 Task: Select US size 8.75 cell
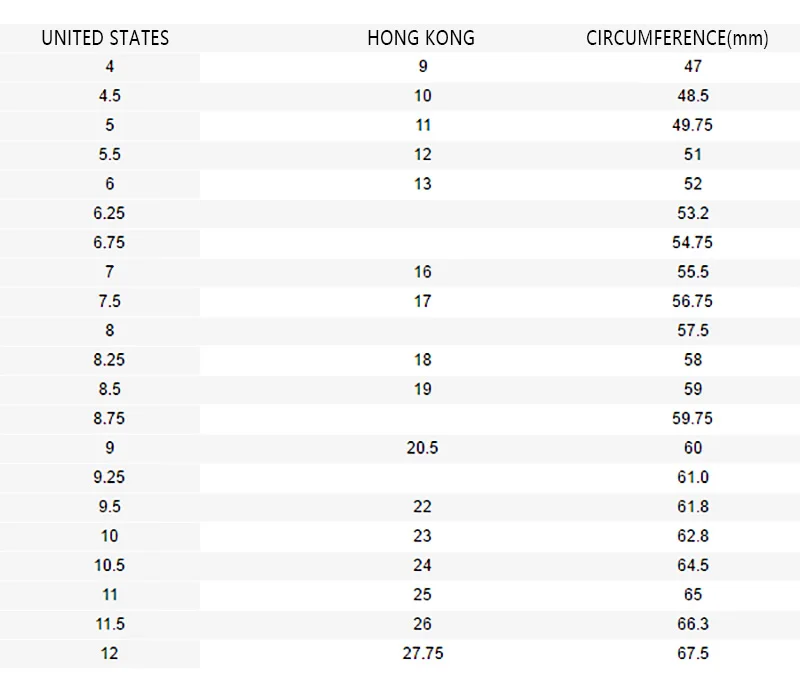click(109, 418)
